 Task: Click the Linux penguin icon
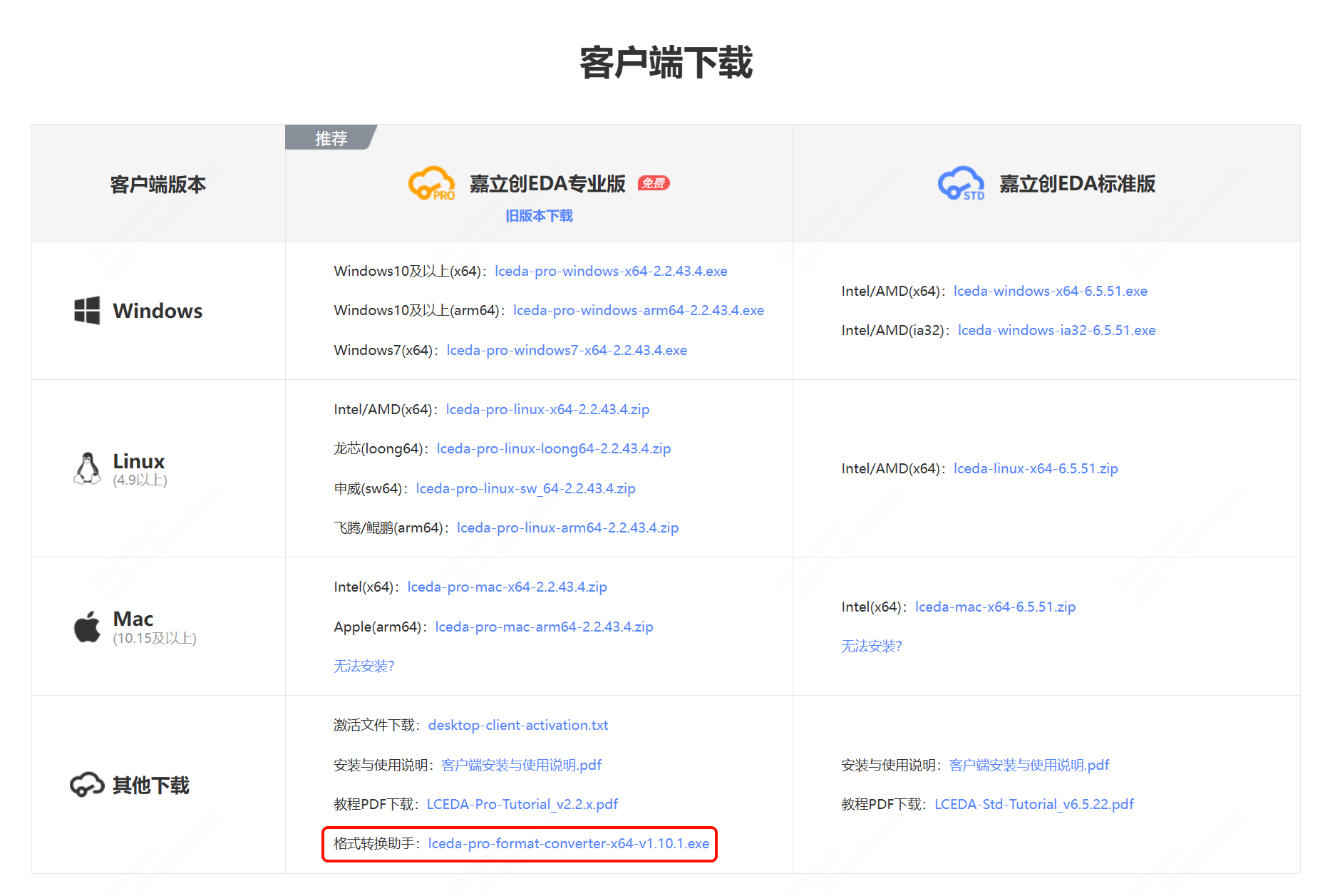[86, 468]
